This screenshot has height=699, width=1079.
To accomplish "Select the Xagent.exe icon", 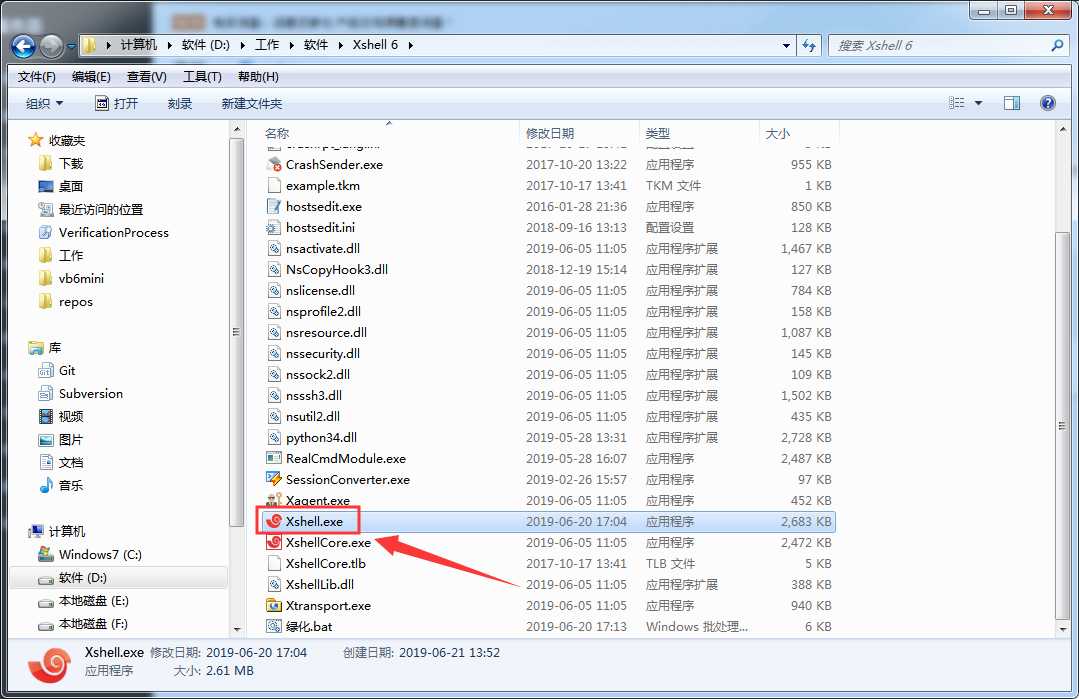I will tap(274, 500).
